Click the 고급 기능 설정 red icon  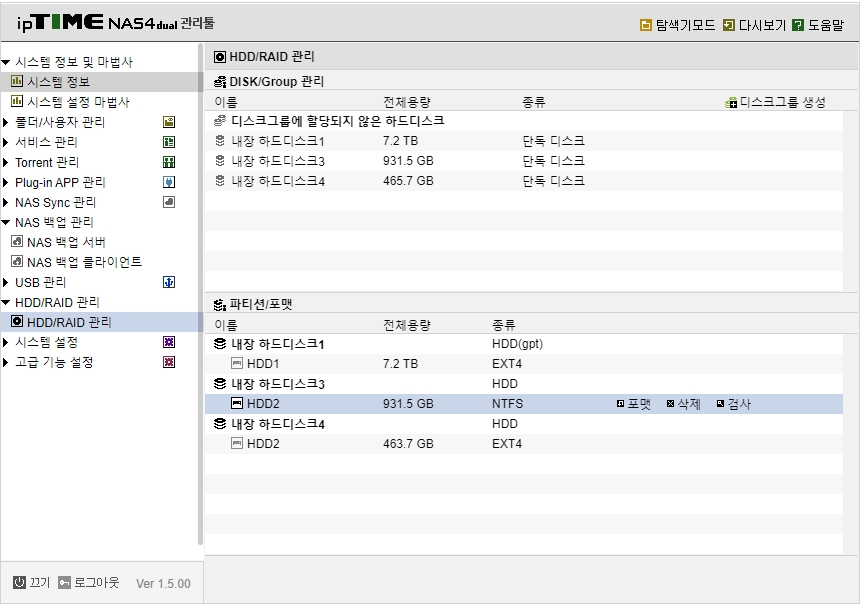pos(169,362)
